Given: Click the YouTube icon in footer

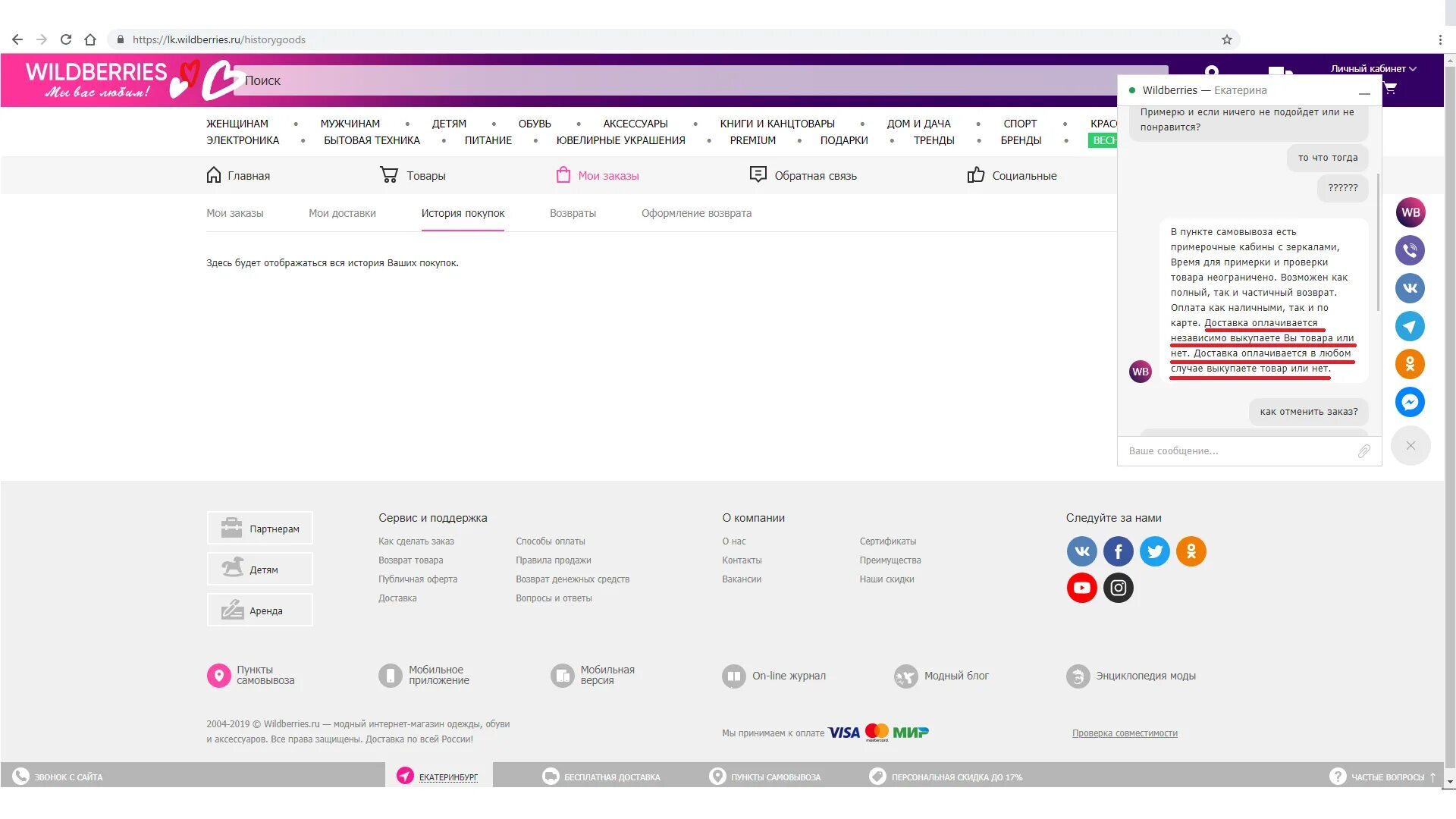Looking at the screenshot, I should (x=1081, y=588).
